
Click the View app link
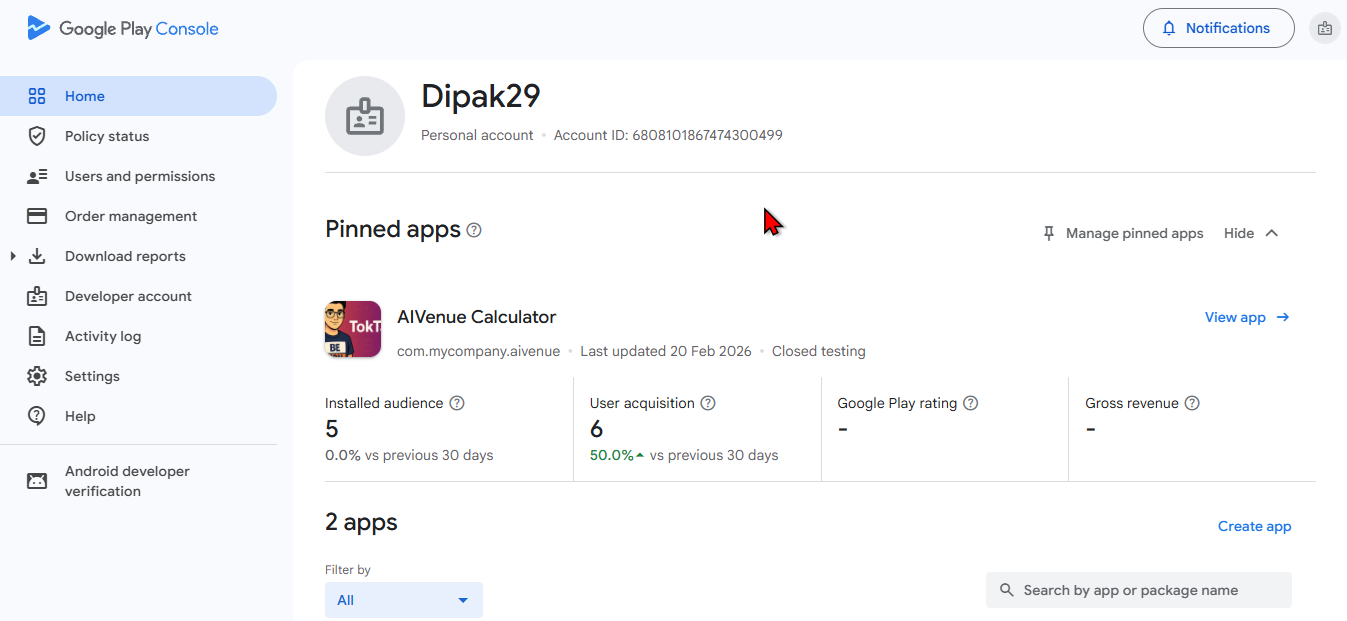pyautogui.click(x=1247, y=317)
